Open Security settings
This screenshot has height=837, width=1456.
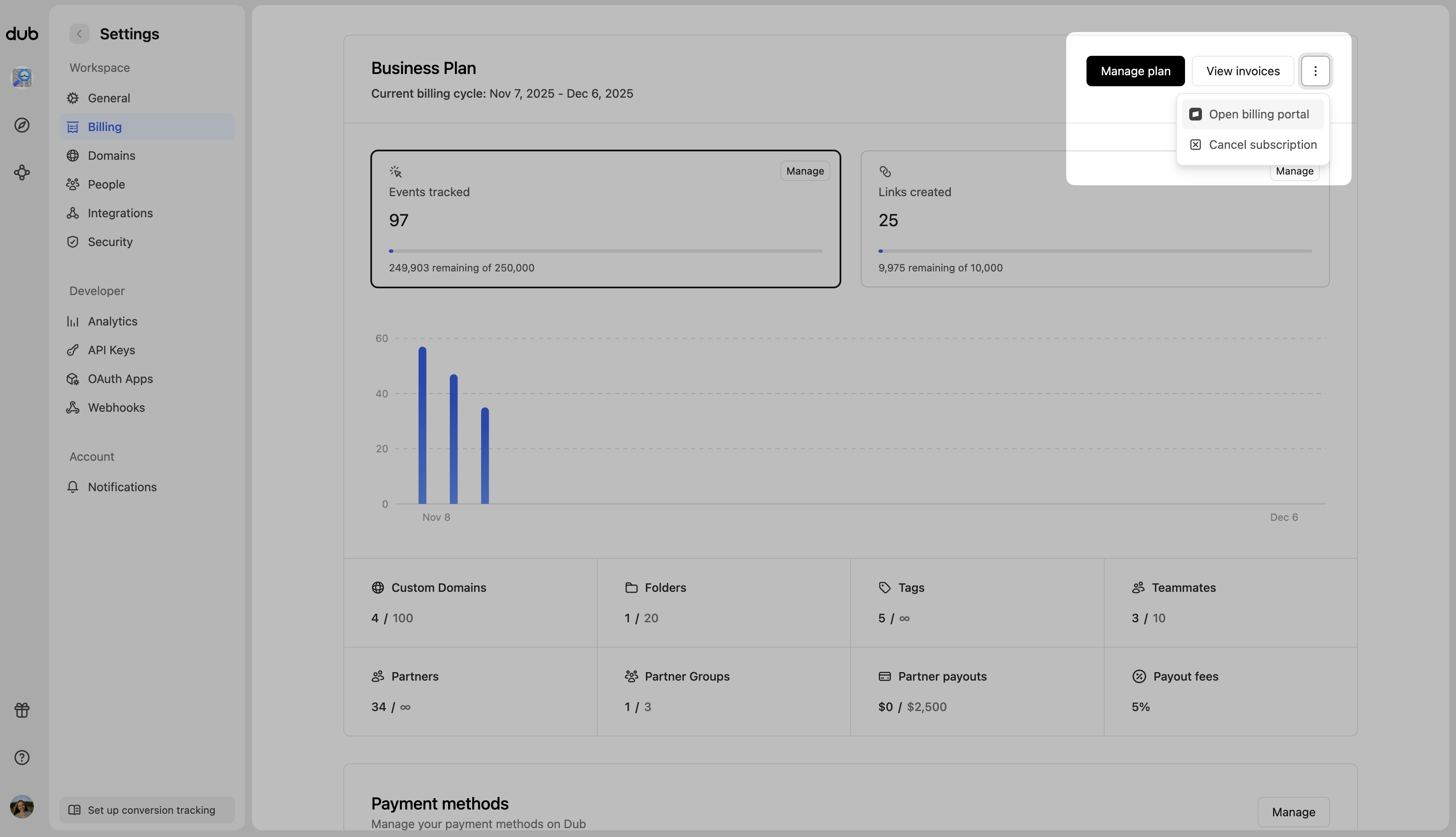point(109,241)
